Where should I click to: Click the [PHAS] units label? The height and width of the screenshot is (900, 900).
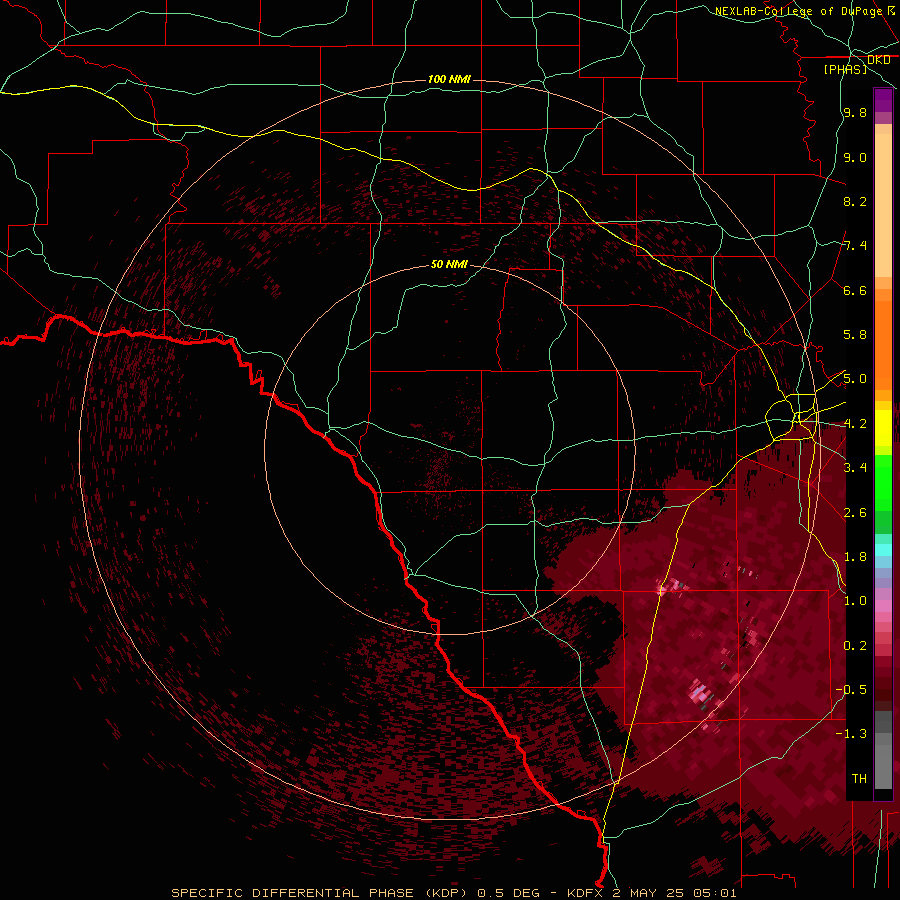(x=845, y=69)
